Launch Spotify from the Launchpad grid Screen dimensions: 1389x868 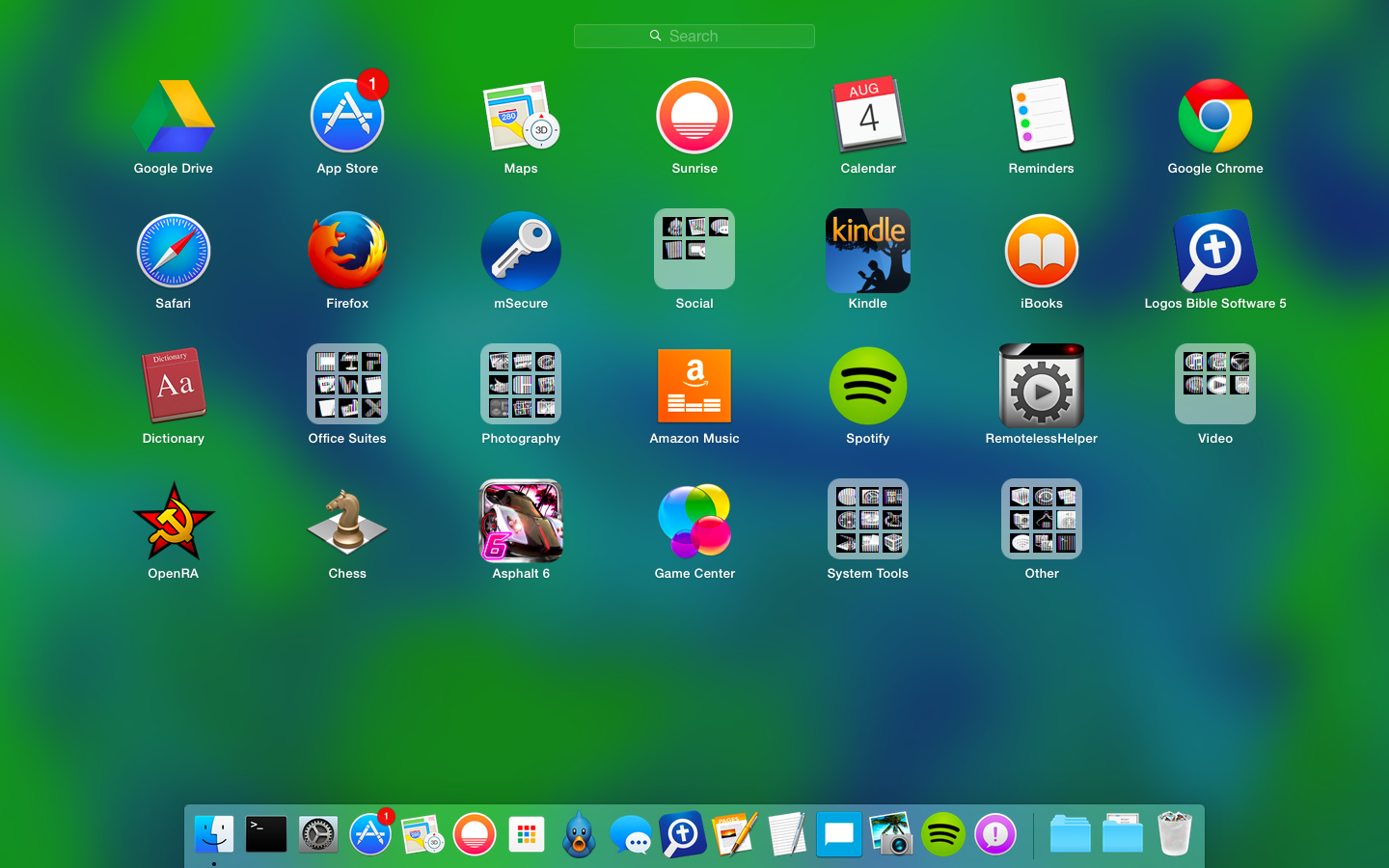tap(868, 386)
